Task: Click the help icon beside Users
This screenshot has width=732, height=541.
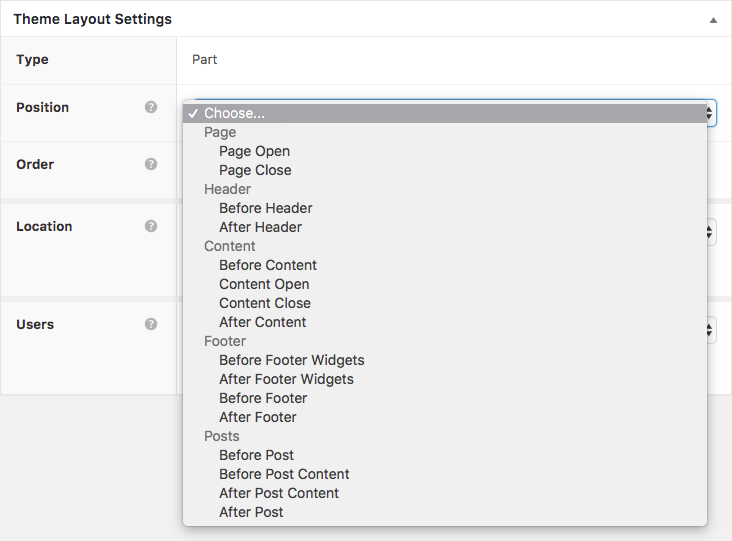Action: (x=151, y=324)
